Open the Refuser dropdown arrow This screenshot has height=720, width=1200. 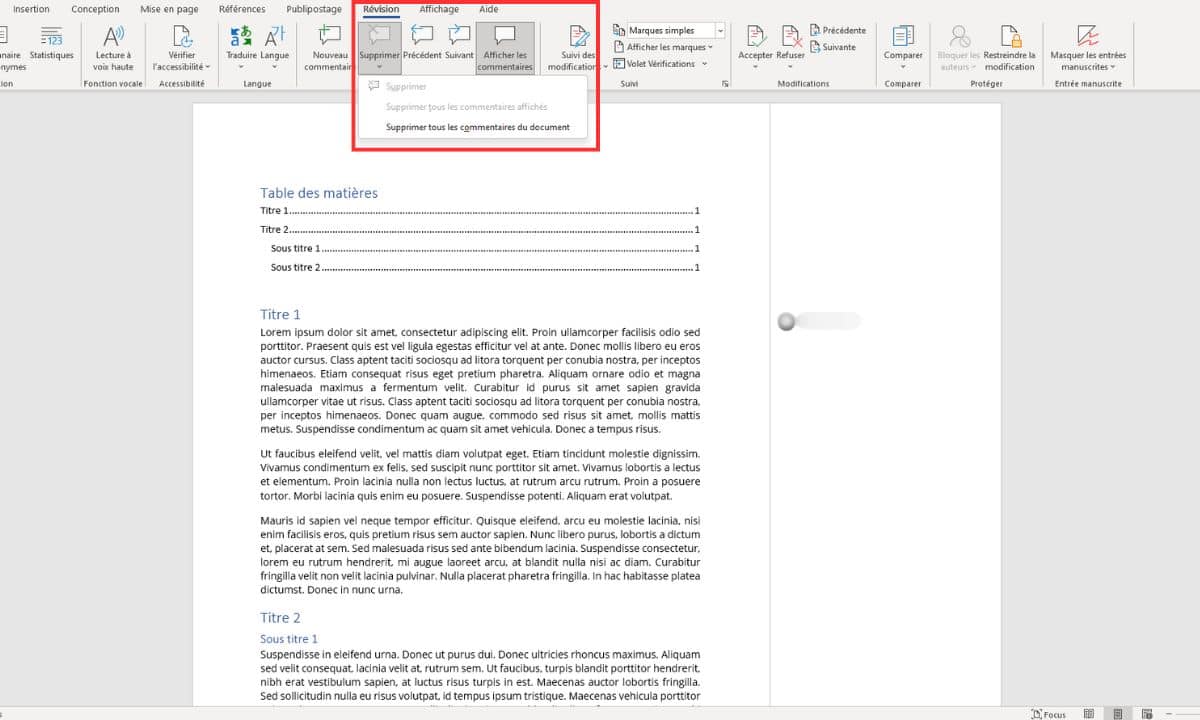click(791, 67)
